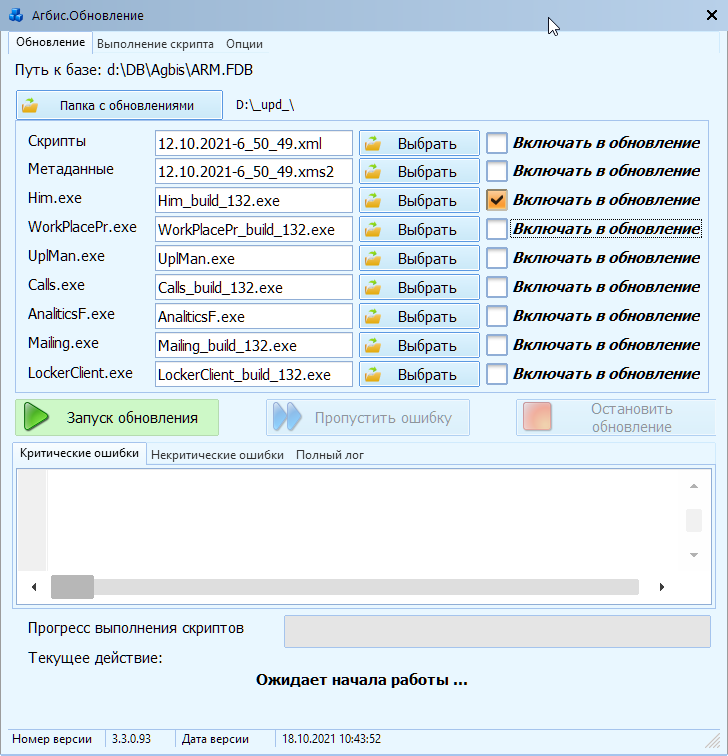Click the LockerClient_build_132.exe field

click(x=254, y=374)
